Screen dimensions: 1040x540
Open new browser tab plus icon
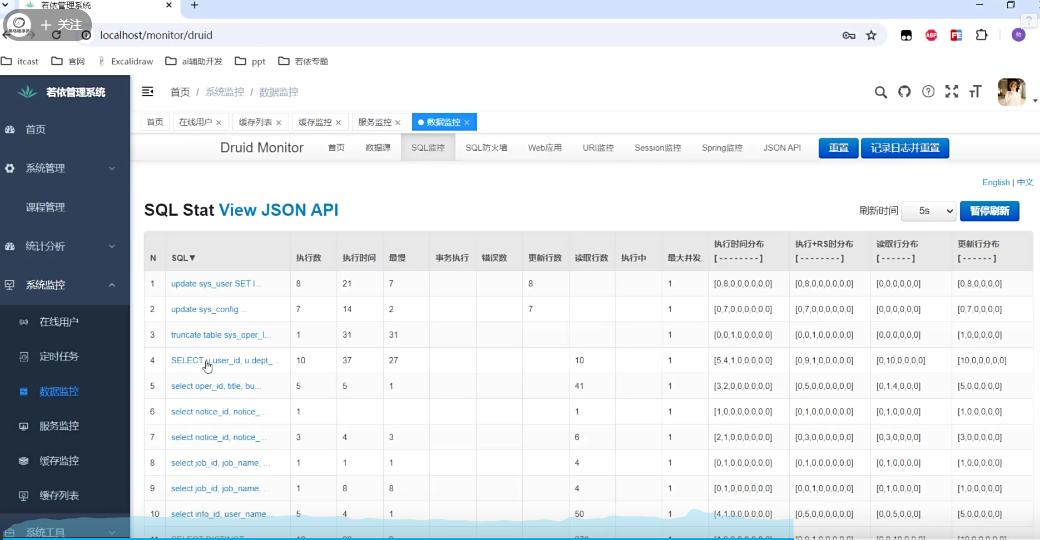[x=194, y=5]
